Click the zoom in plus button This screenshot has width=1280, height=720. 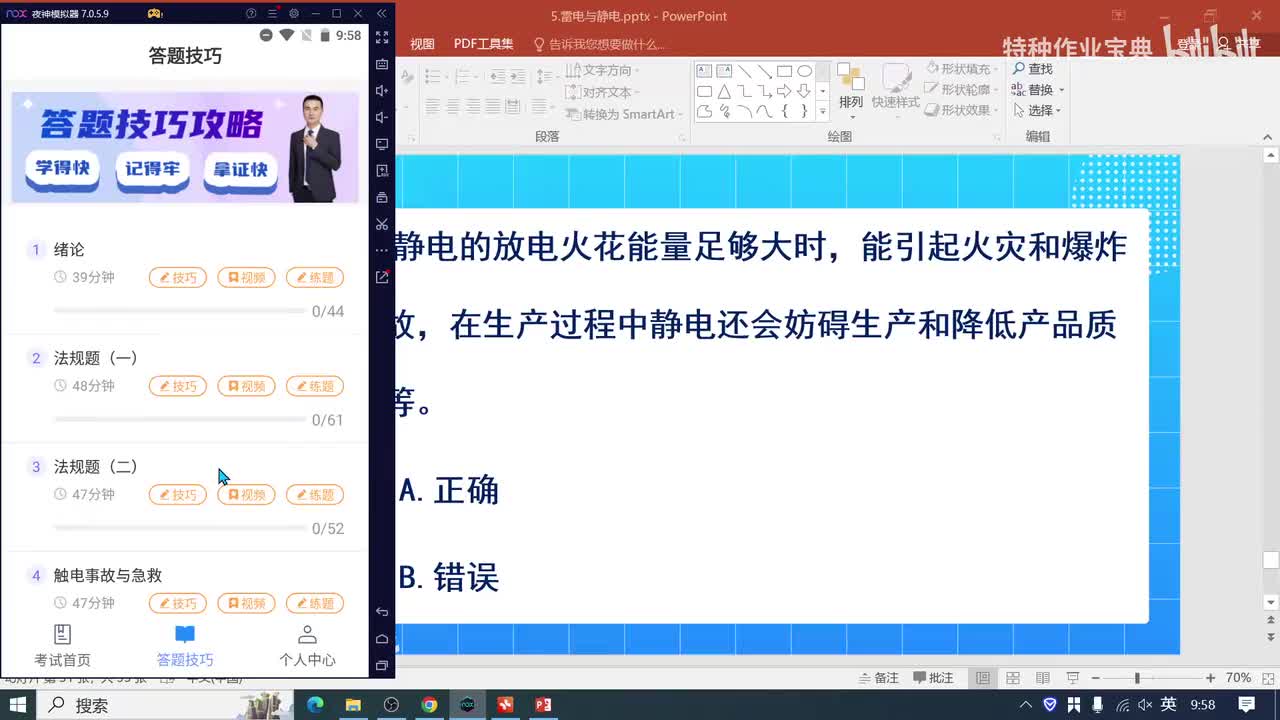tap(1211, 678)
